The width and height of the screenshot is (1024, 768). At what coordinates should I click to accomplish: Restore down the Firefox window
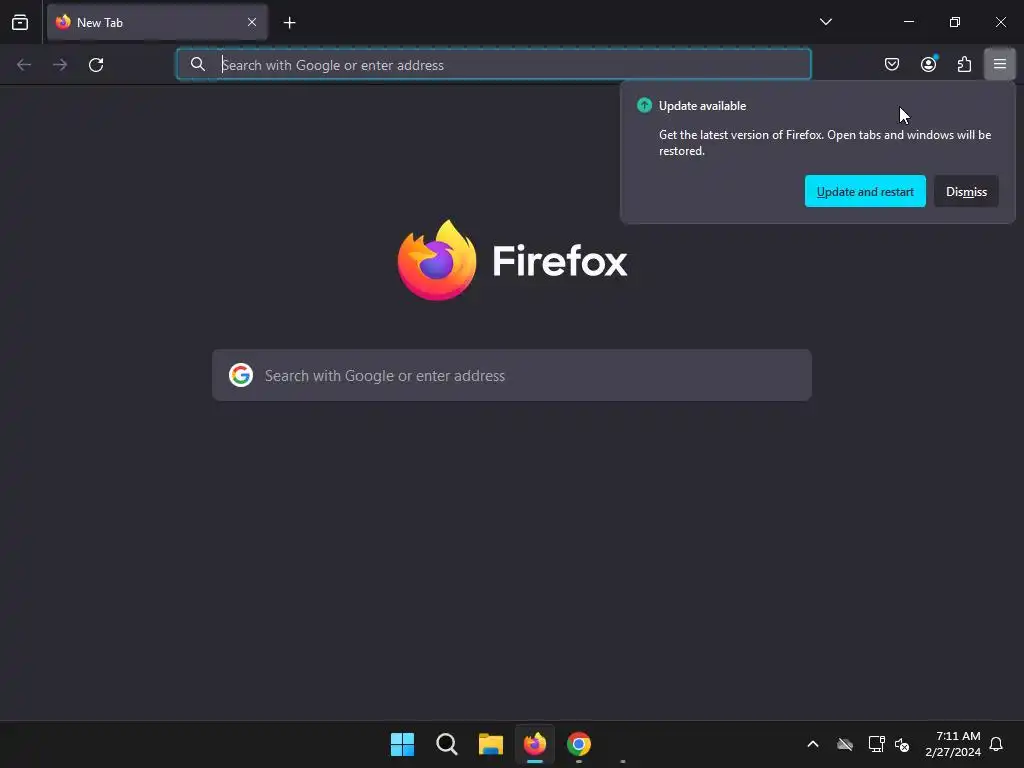[x=955, y=22]
